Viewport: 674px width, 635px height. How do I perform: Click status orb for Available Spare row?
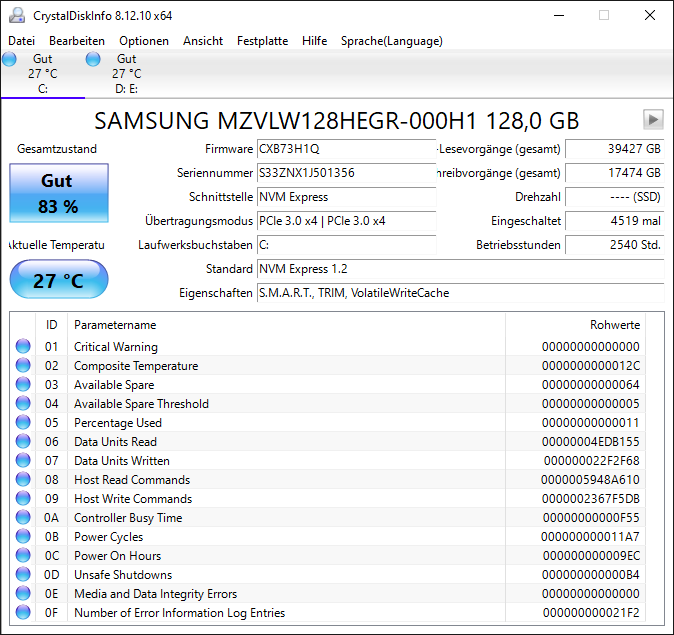[23, 384]
